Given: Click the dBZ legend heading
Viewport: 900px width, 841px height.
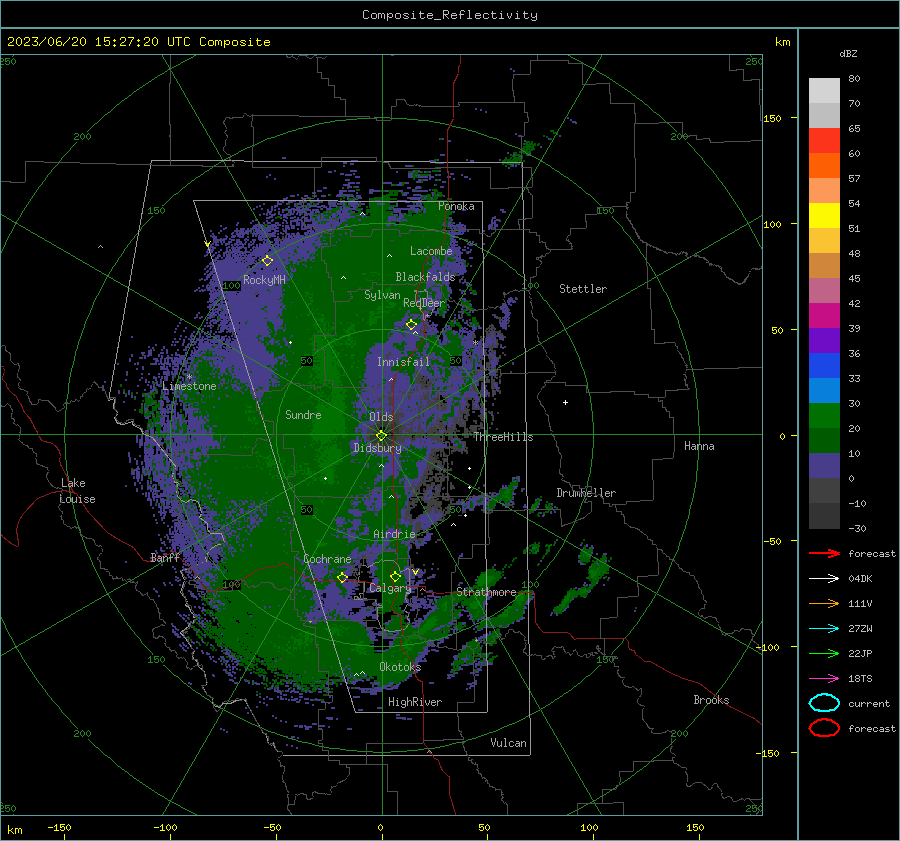Looking at the screenshot, I should (x=848, y=53).
